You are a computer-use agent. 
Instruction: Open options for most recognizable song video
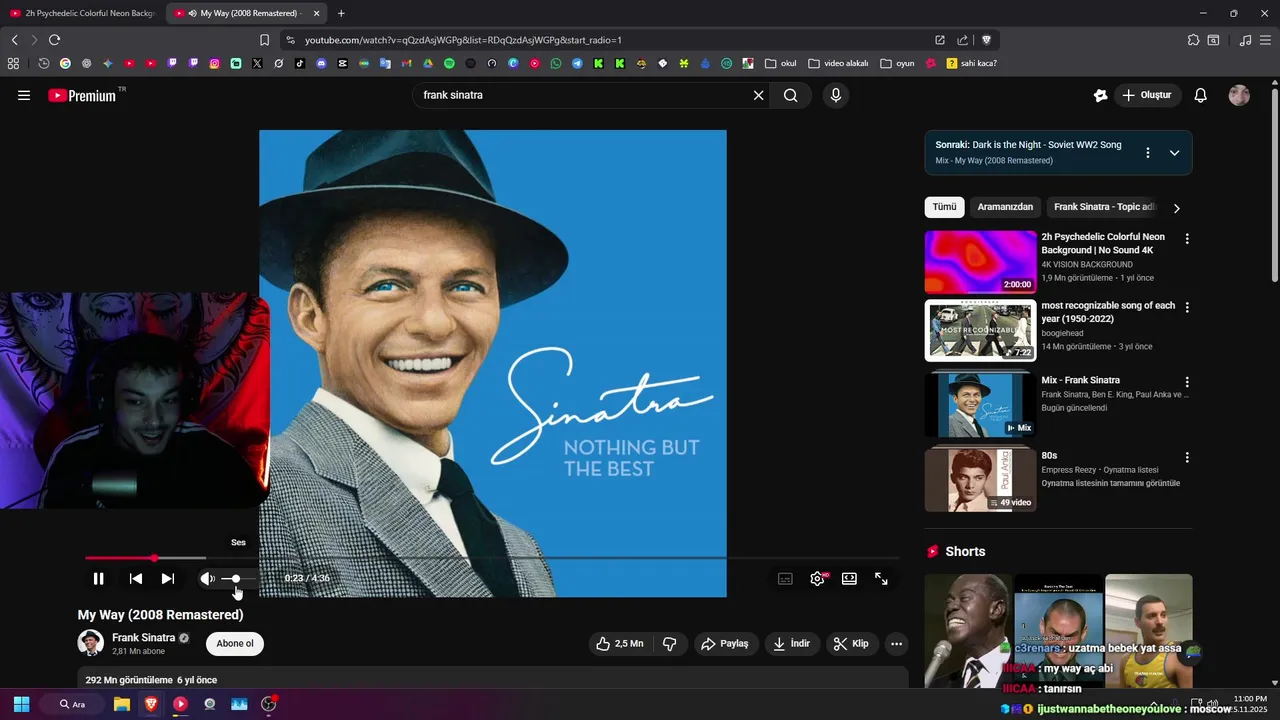1187,308
